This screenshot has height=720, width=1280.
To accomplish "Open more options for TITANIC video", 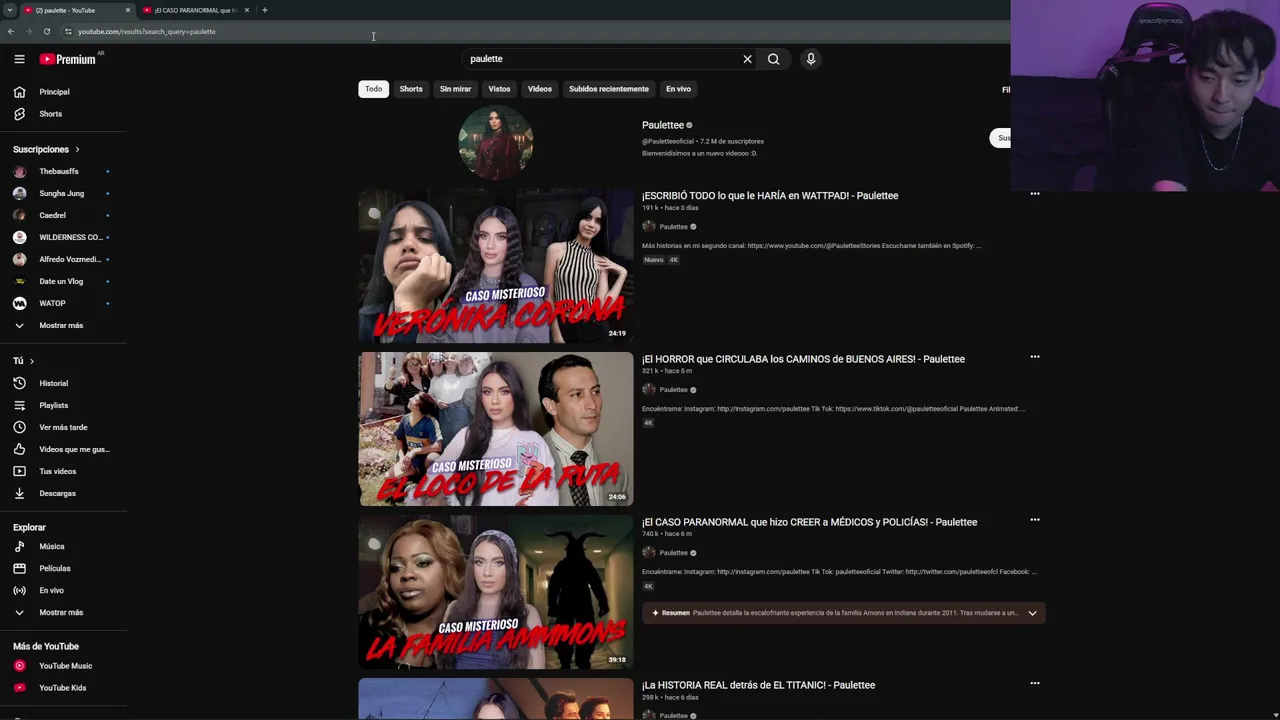I will [1035, 684].
